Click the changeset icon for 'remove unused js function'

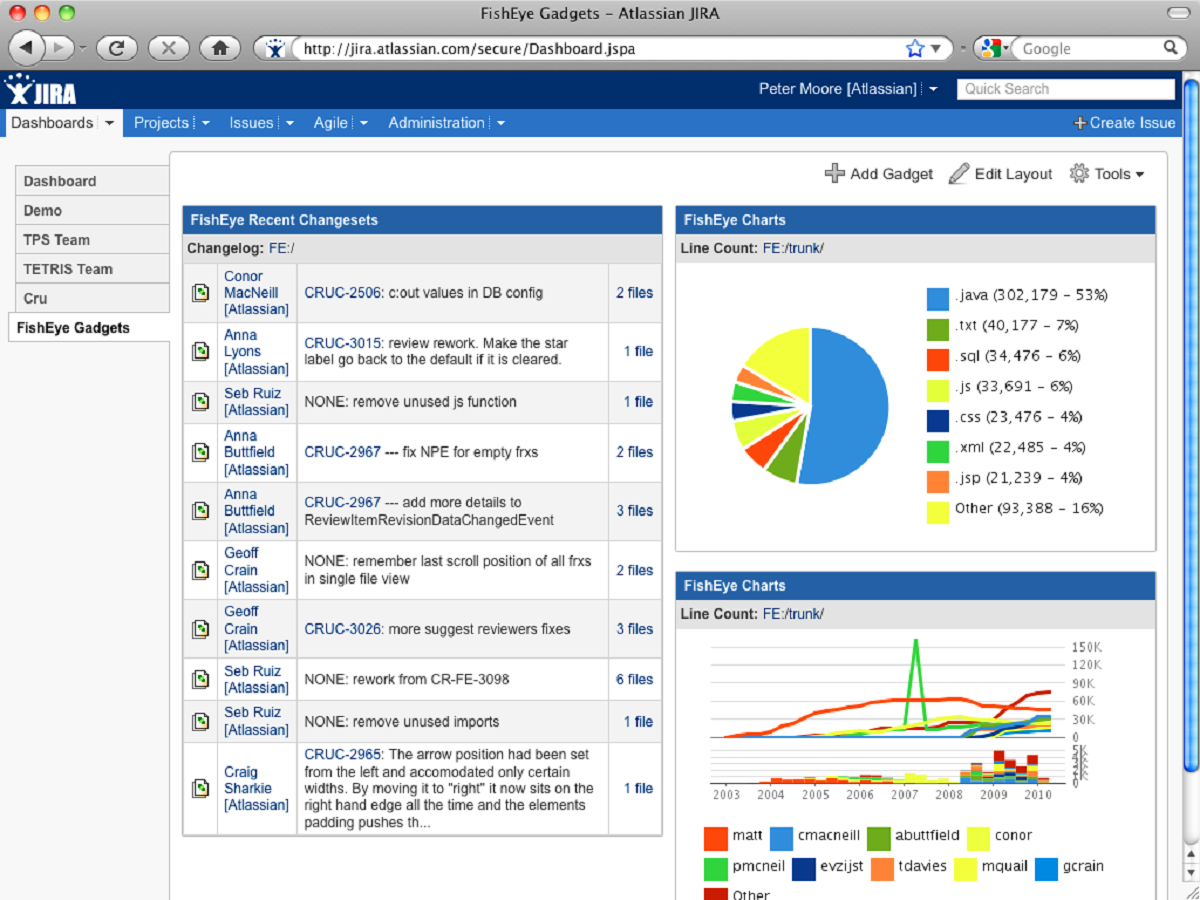(201, 402)
